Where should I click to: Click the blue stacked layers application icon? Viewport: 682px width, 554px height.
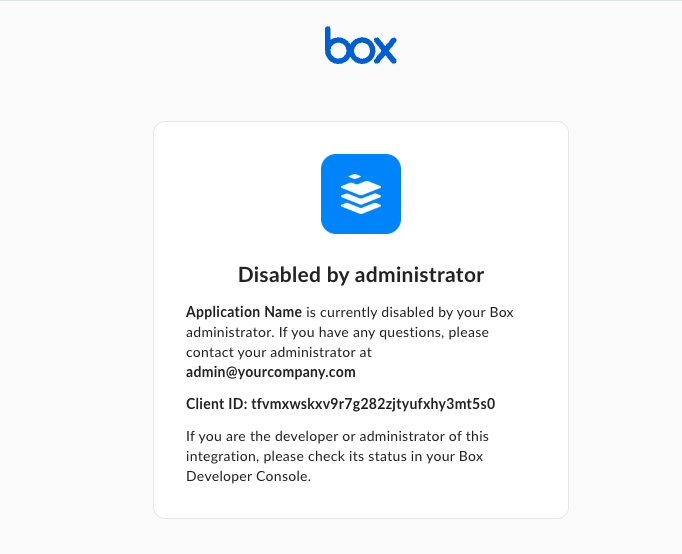(x=360, y=194)
